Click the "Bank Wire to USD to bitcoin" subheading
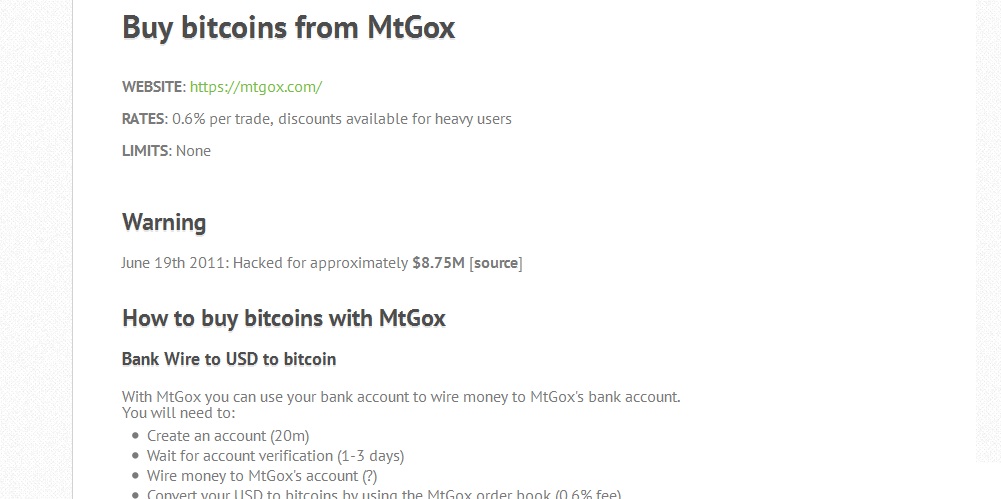The image size is (1001, 499). click(229, 359)
